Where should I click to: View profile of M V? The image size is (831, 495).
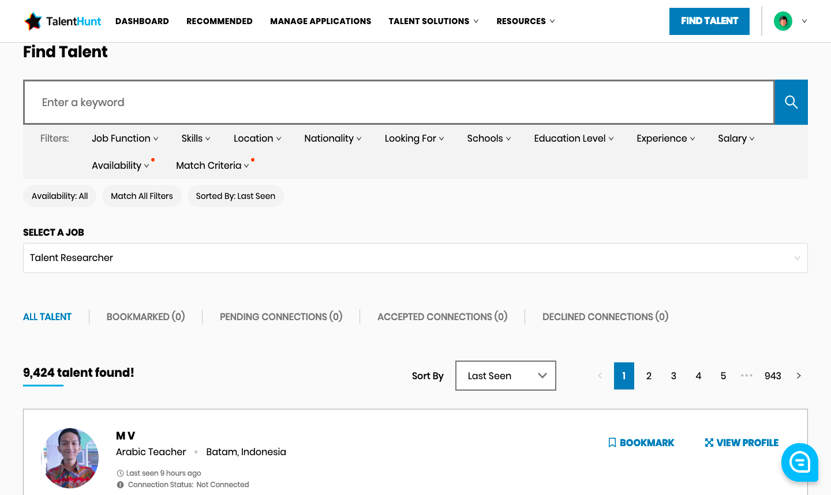(x=741, y=443)
